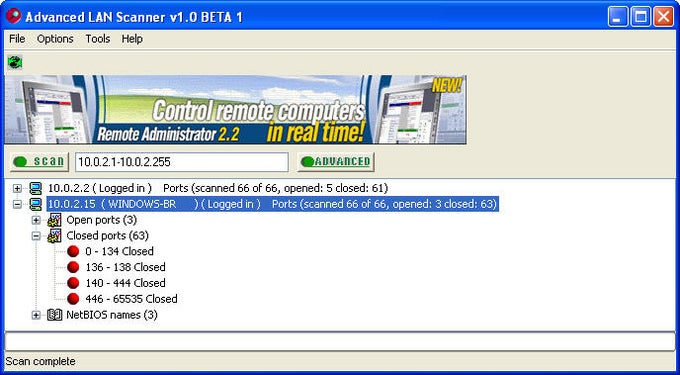680x375 pixels.
Task: Click the empty progress bar above status bar
Action: point(340,341)
